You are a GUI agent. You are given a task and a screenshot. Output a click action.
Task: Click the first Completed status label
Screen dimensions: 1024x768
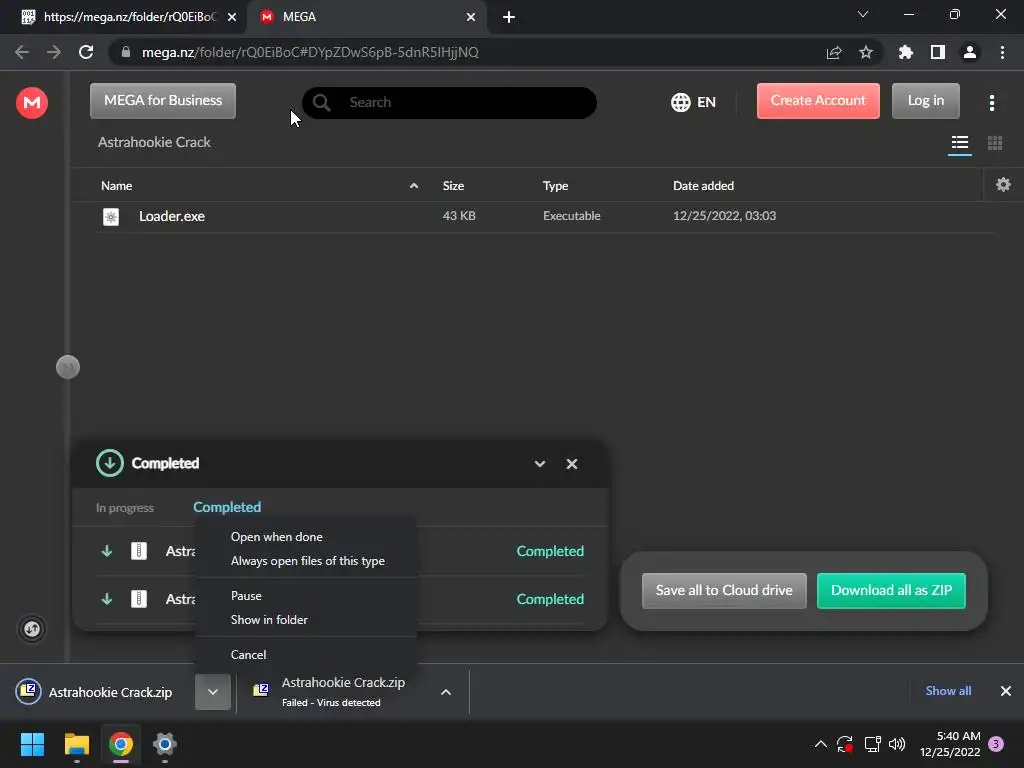[550, 551]
